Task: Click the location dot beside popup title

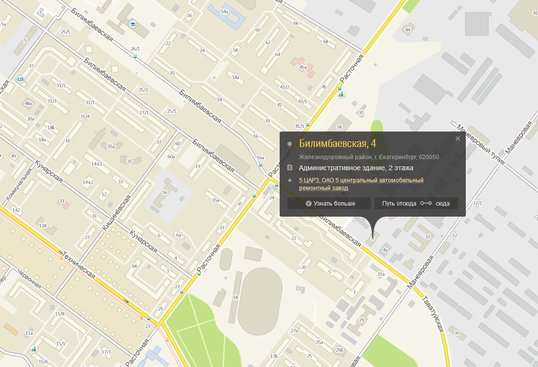Action: pos(290,144)
